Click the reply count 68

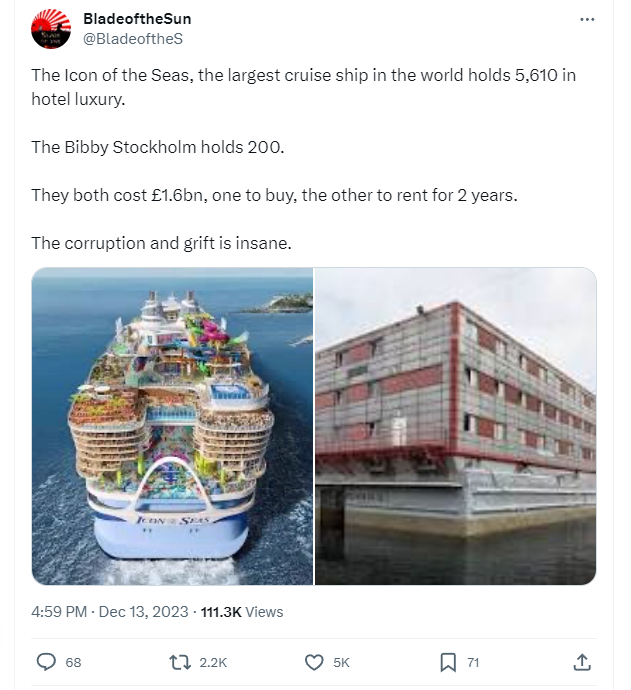click(73, 662)
